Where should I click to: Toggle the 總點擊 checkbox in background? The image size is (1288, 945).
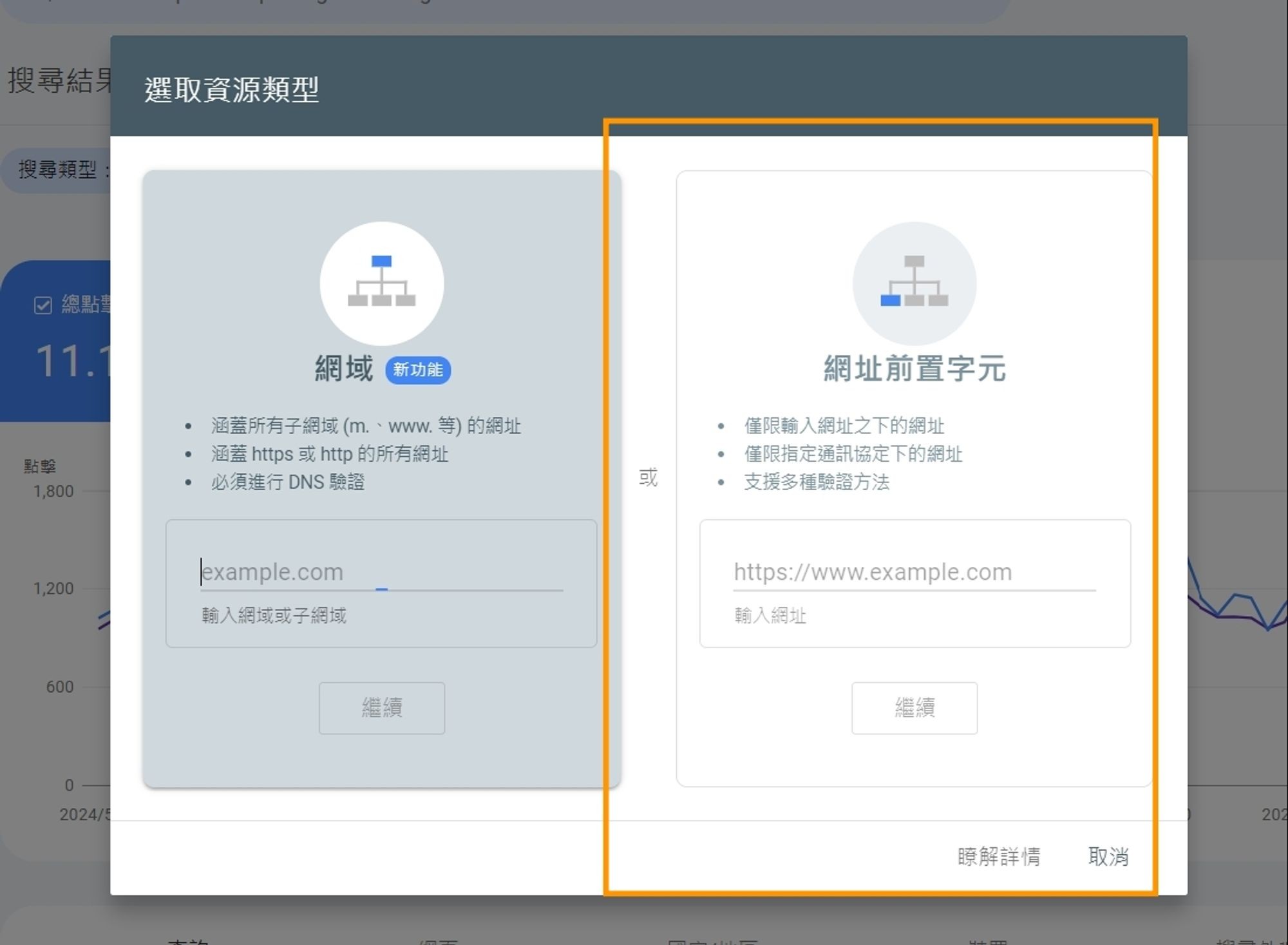(43, 305)
